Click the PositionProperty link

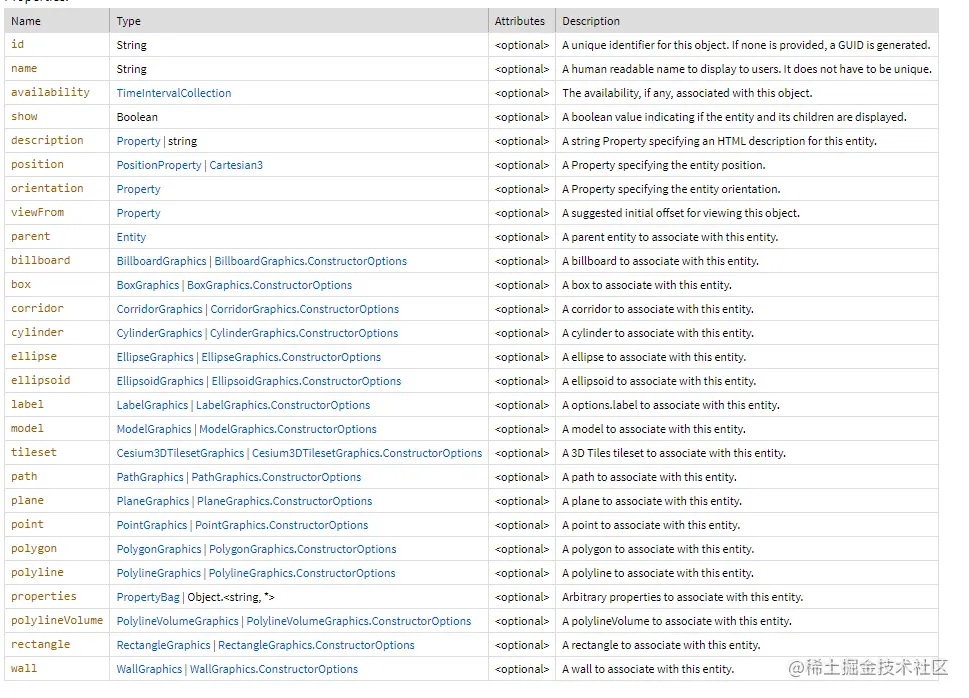click(x=159, y=165)
